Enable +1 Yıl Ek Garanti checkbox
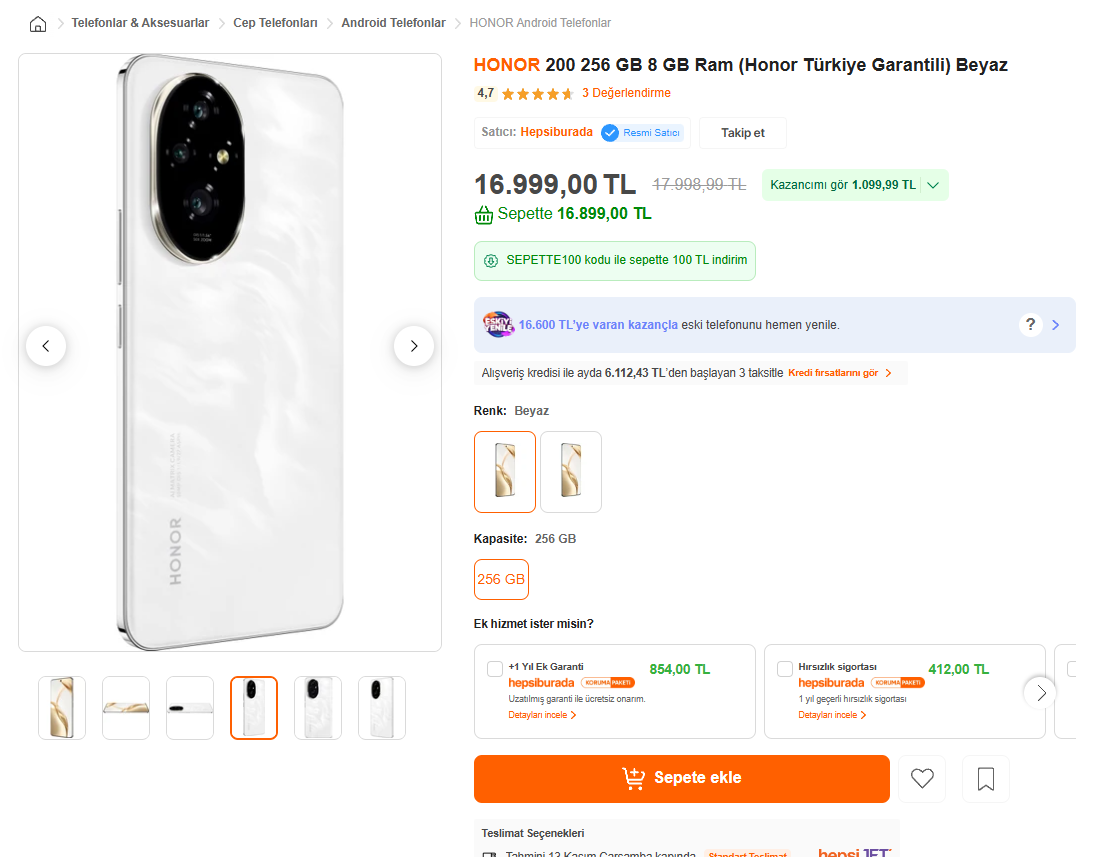Image resolution: width=1097 pixels, height=857 pixels. 495,669
